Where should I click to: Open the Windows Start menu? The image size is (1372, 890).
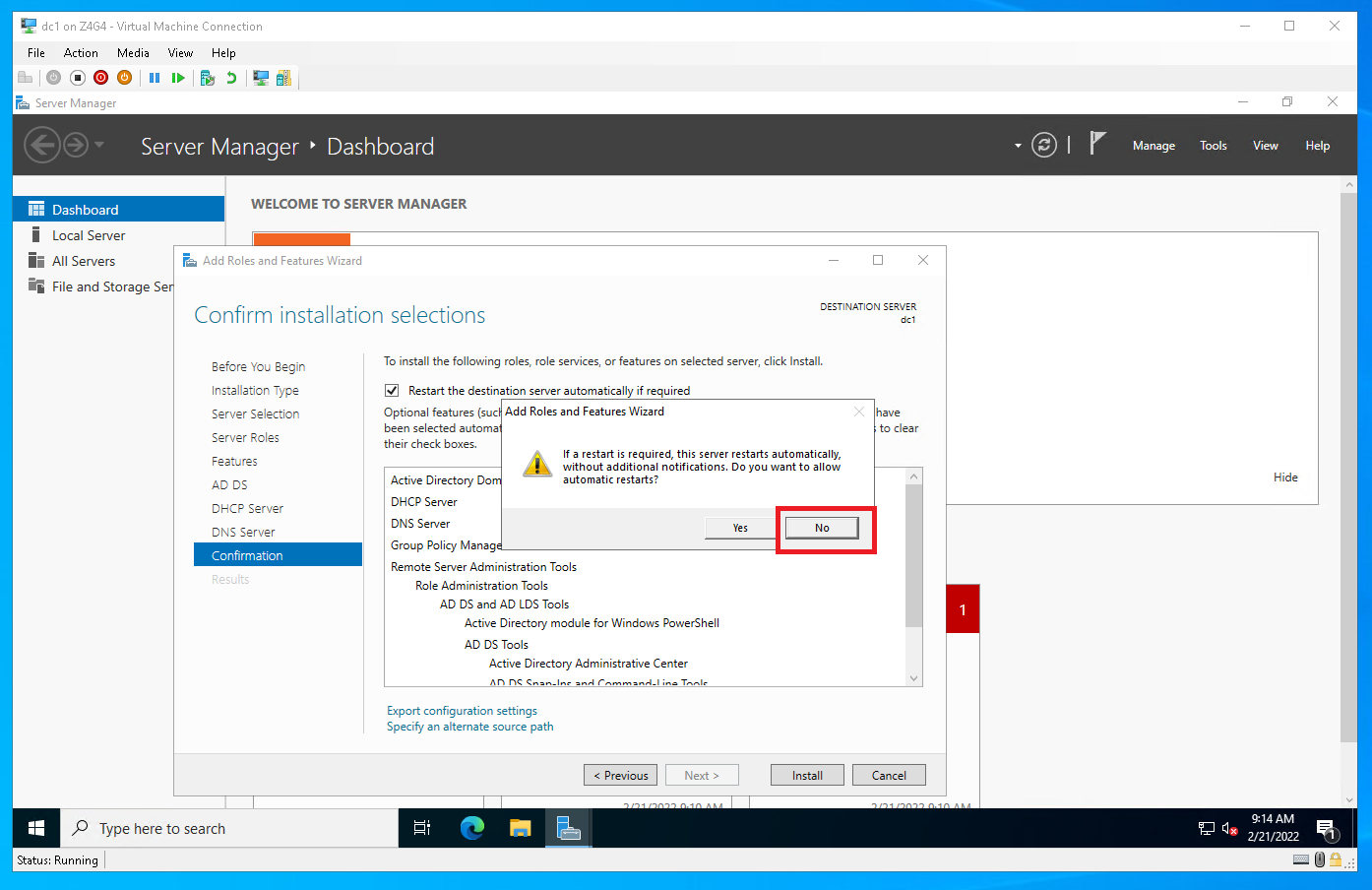coord(36,829)
